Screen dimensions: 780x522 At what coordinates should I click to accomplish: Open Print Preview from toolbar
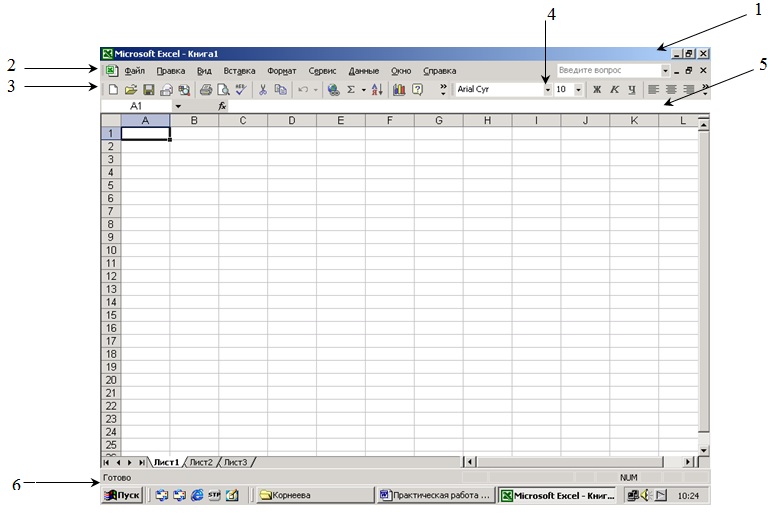coord(224,90)
